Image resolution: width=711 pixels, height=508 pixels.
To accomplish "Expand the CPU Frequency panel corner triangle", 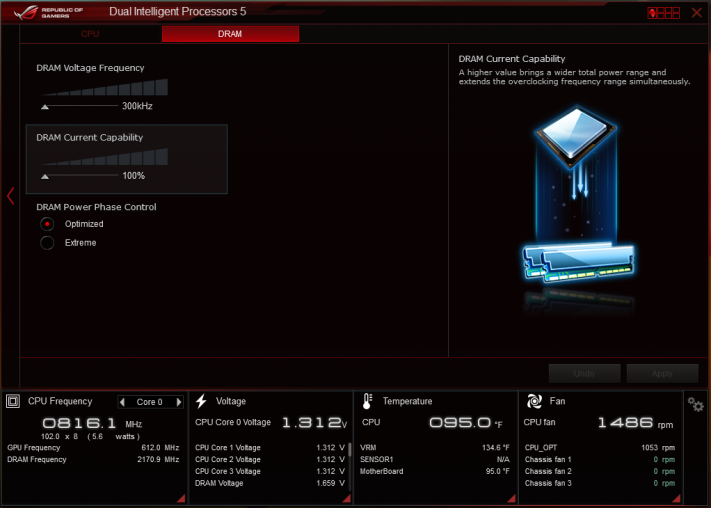I will [181, 498].
